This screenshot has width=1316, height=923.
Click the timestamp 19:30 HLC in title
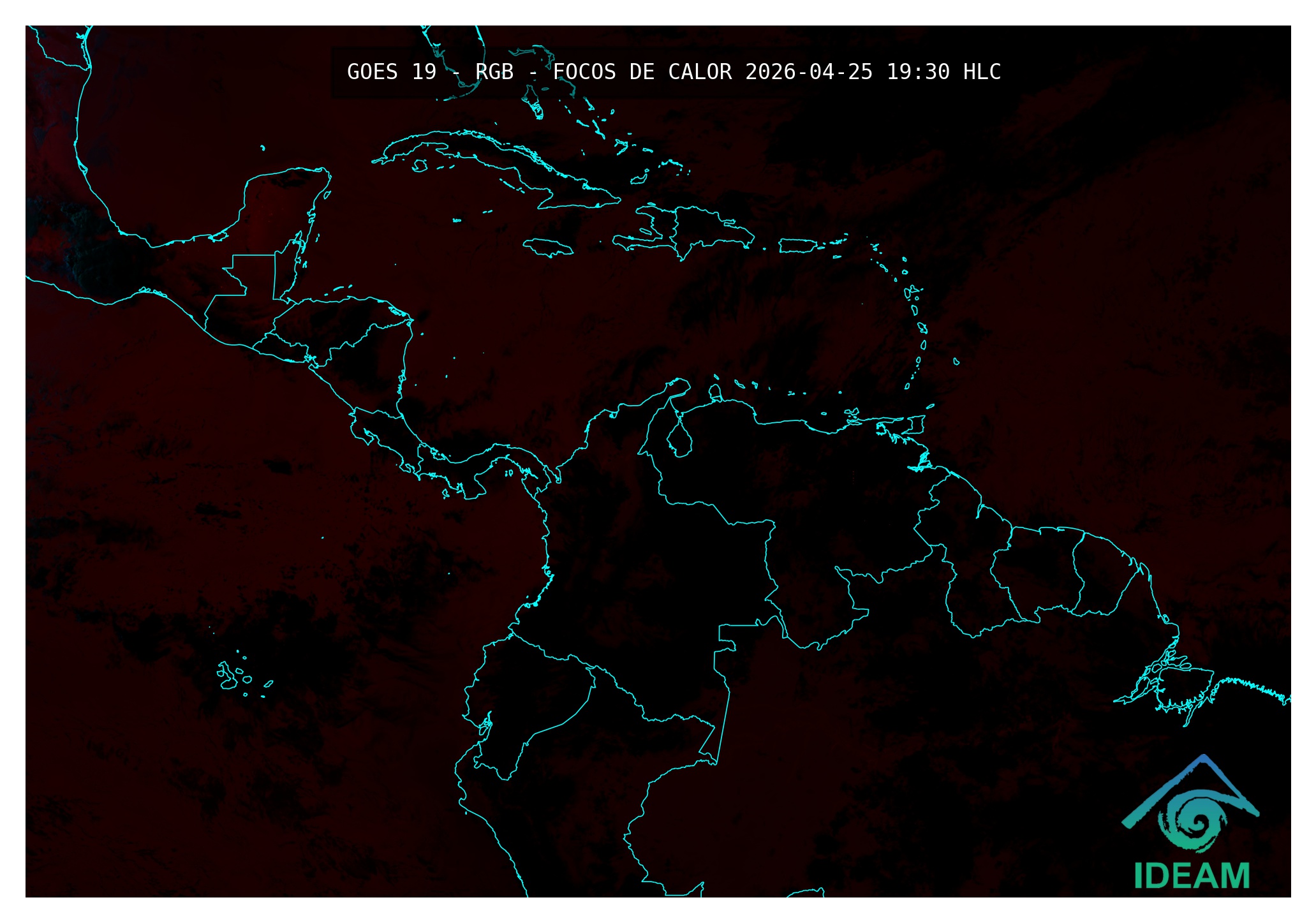[x=943, y=72]
